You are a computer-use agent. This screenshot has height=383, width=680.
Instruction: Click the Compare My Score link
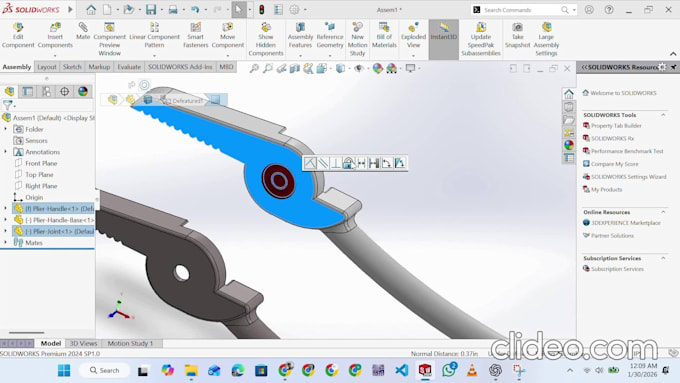click(615, 164)
